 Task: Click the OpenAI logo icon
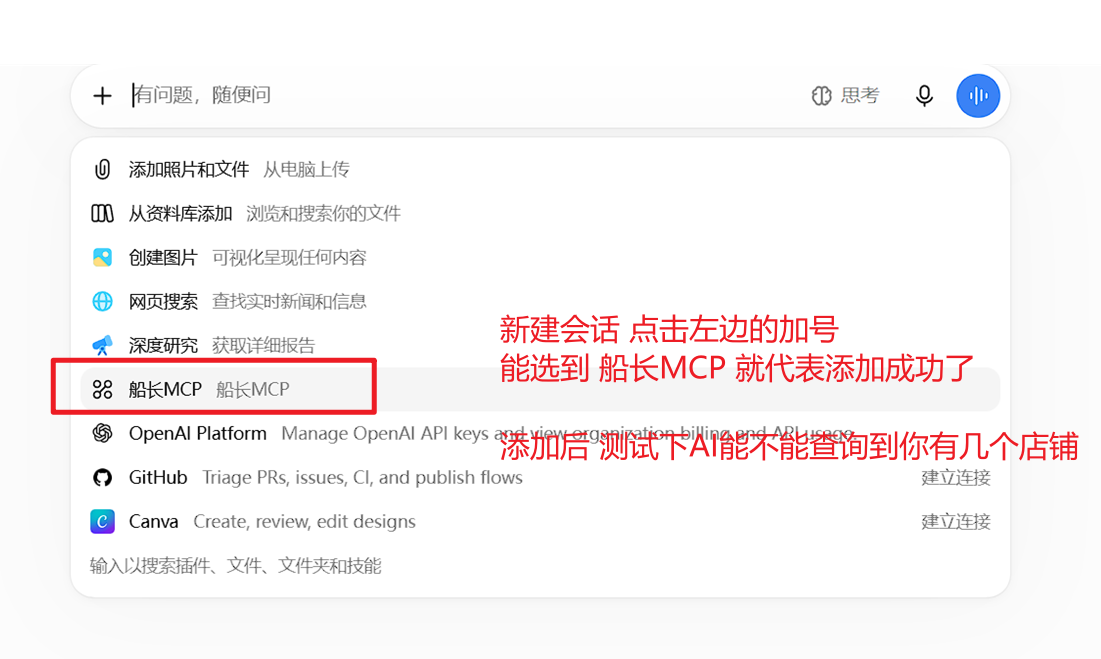[x=103, y=433]
